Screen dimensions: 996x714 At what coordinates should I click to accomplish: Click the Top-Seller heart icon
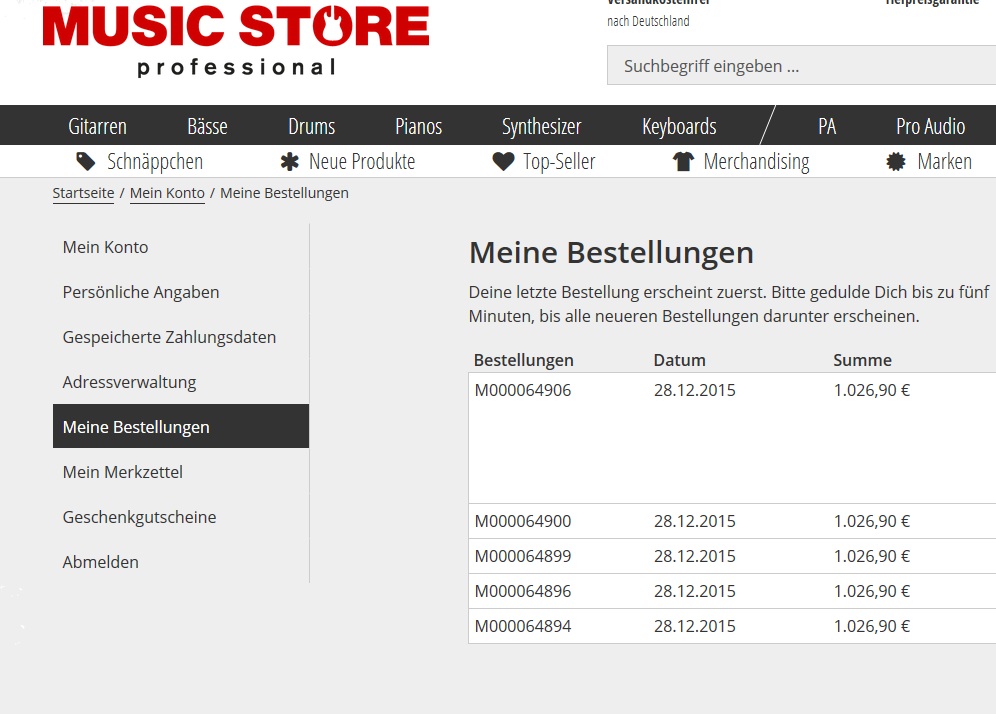pos(503,162)
